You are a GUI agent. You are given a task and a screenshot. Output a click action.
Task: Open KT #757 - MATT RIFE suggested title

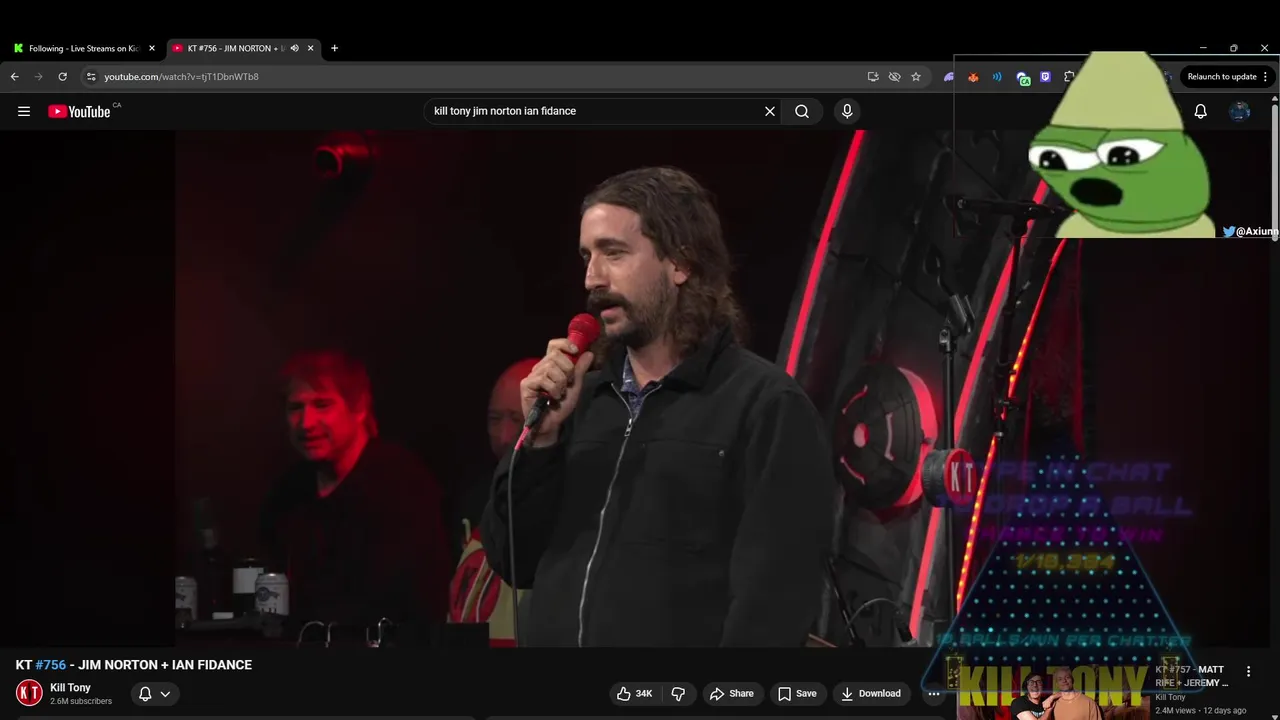coord(1190,676)
